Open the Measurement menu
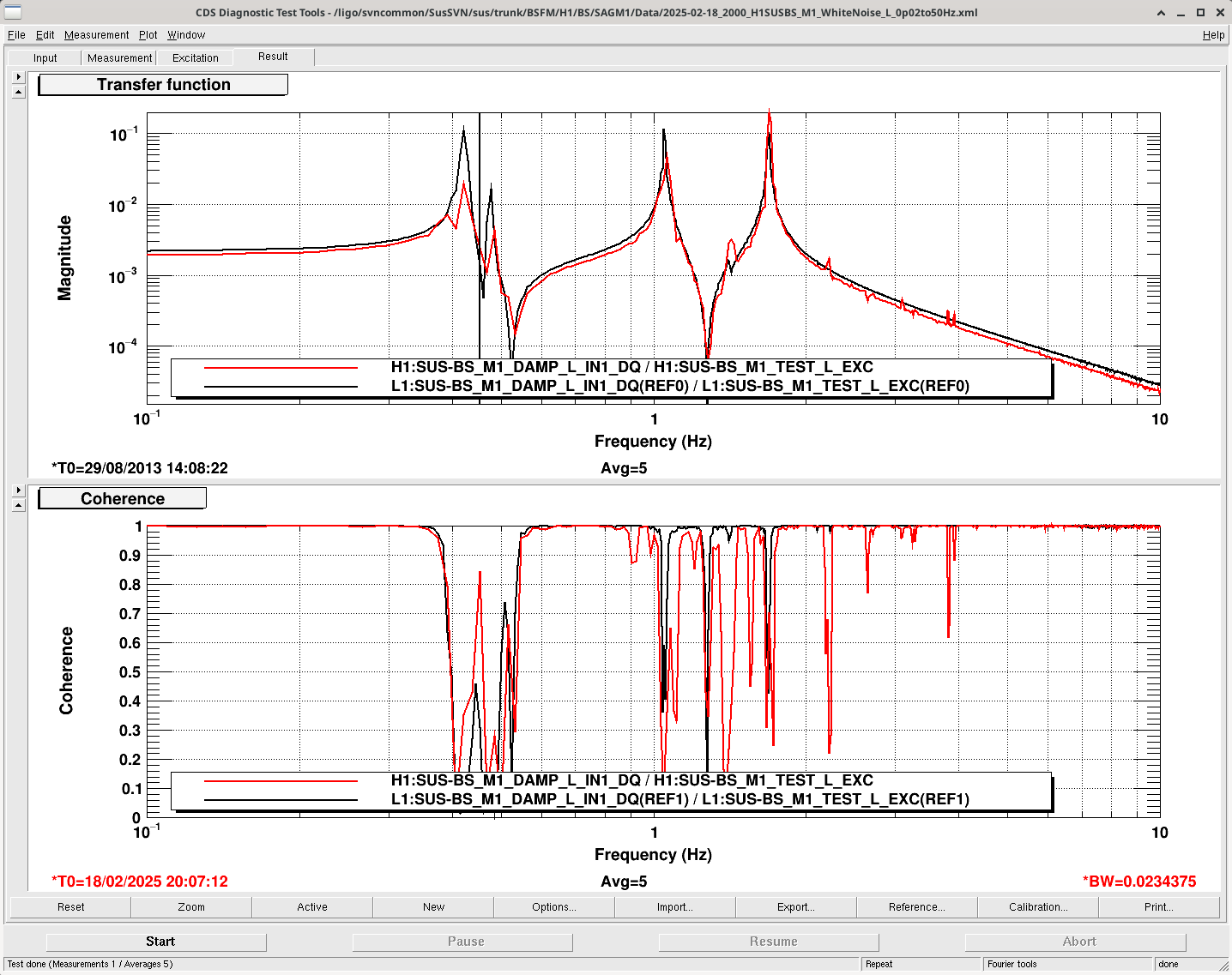1232x975 pixels. pos(96,35)
